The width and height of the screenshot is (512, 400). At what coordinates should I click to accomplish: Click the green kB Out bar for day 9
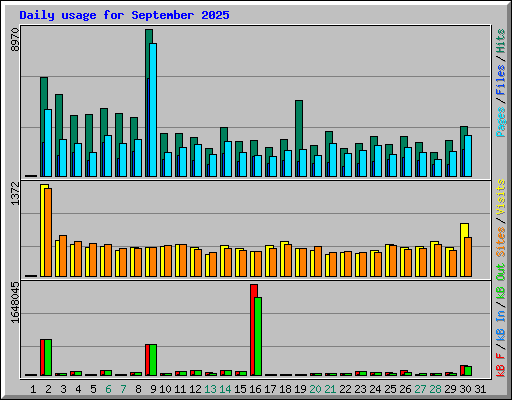click(153, 360)
